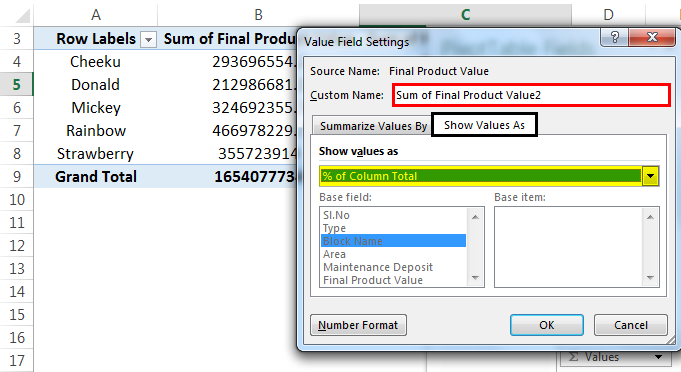The height and width of the screenshot is (372, 681).
Task: Select row 5 header
Action: pyautogui.click(x=17, y=84)
